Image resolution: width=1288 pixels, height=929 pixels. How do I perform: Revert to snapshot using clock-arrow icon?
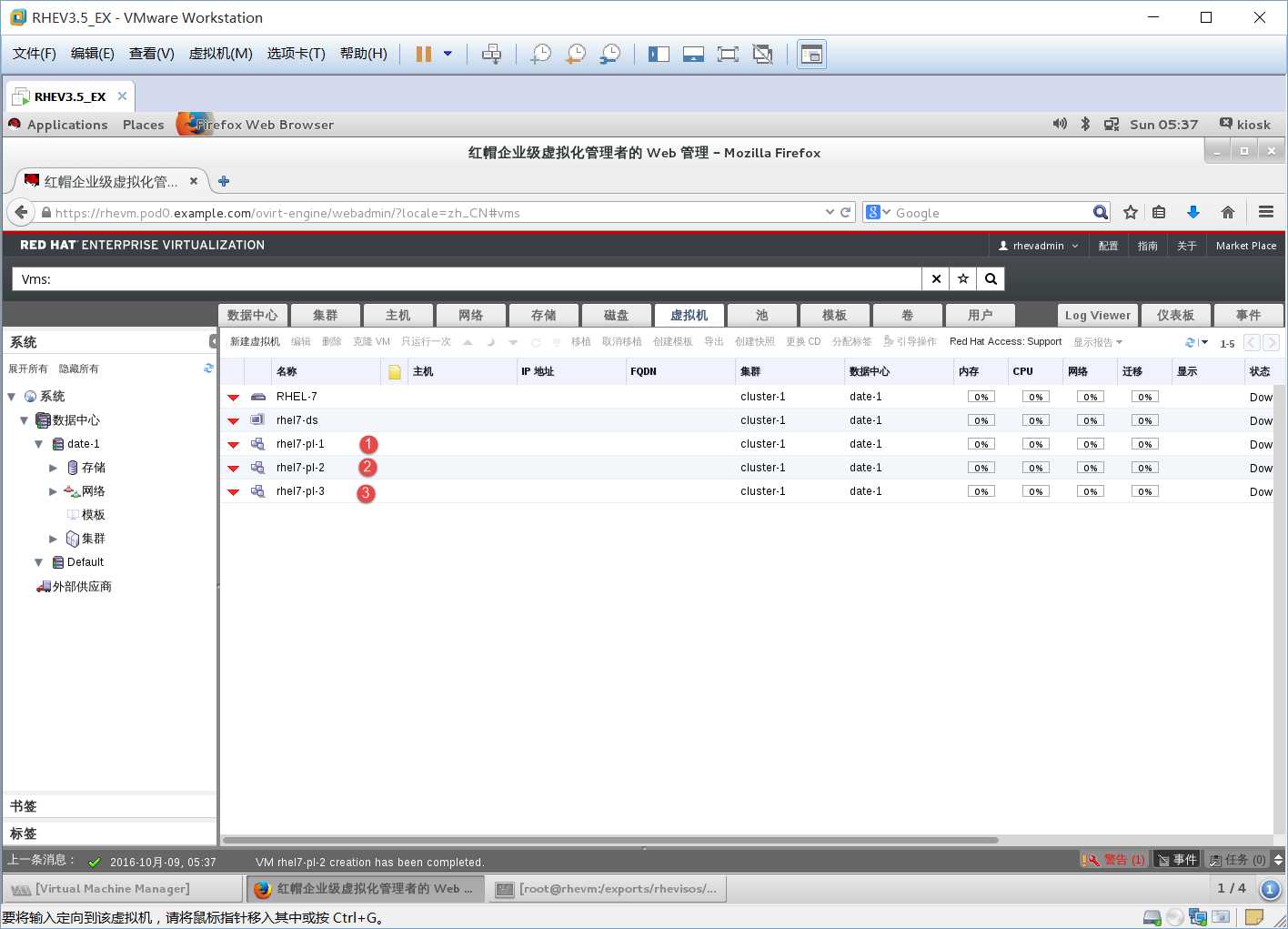[575, 55]
